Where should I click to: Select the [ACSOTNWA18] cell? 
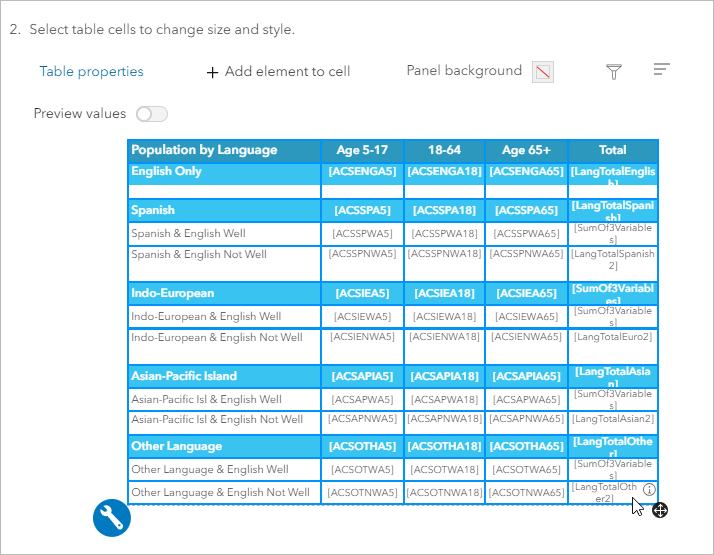click(444, 493)
